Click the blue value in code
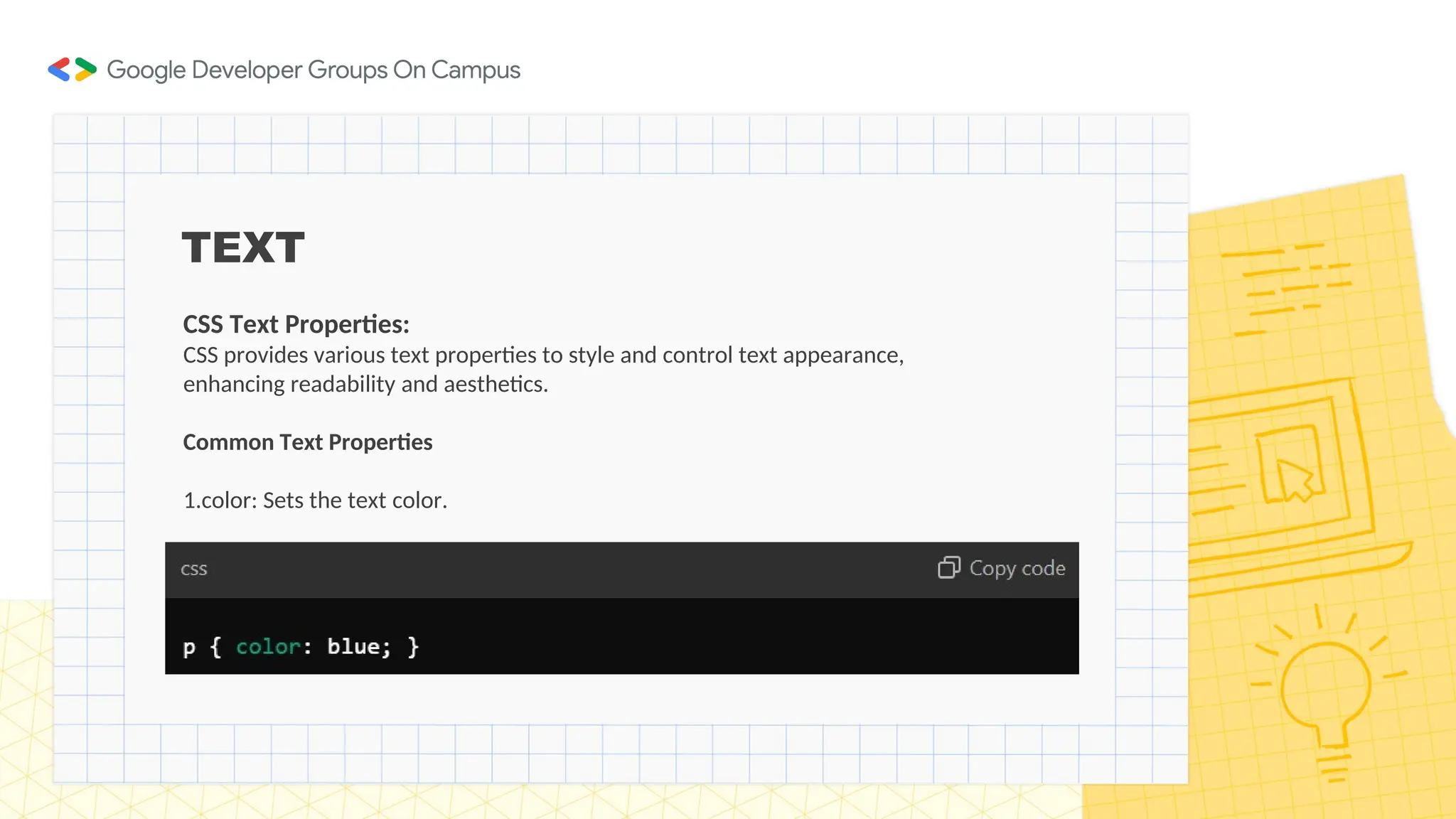Screen dimensions: 1456x819 [353, 646]
